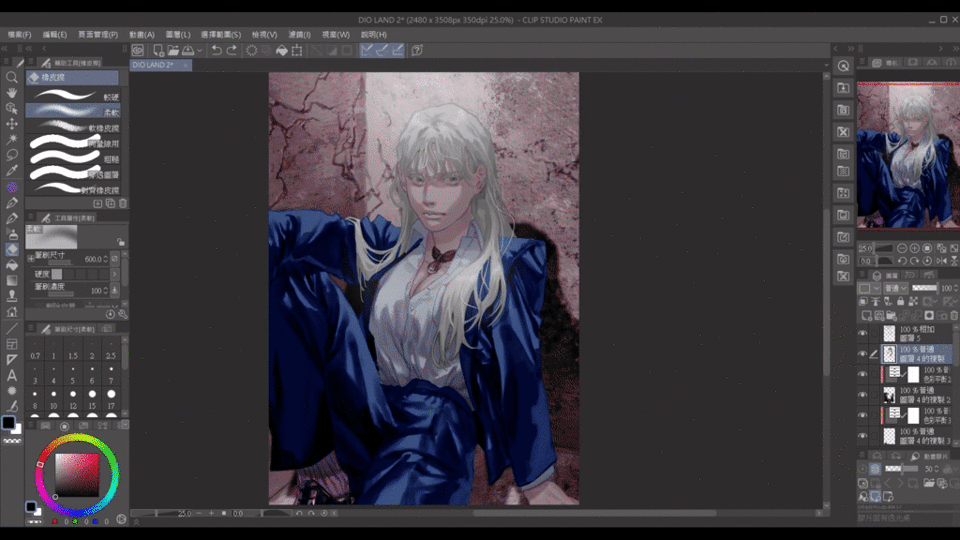Screen dimensions: 960x540
Task: Select the Zoom magnifier tool
Action: coord(12,77)
